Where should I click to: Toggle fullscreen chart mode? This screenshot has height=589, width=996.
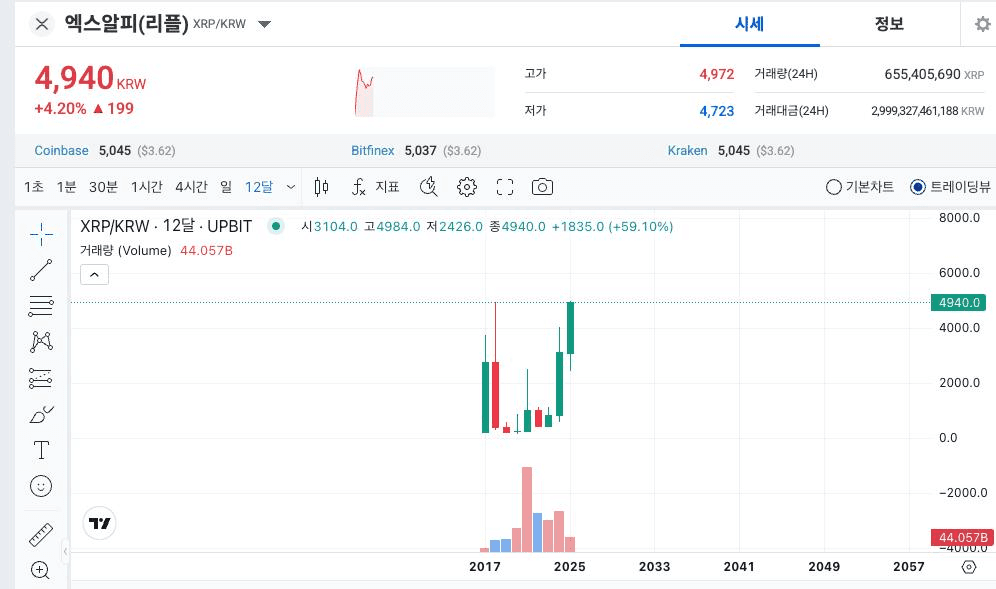click(505, 187)
